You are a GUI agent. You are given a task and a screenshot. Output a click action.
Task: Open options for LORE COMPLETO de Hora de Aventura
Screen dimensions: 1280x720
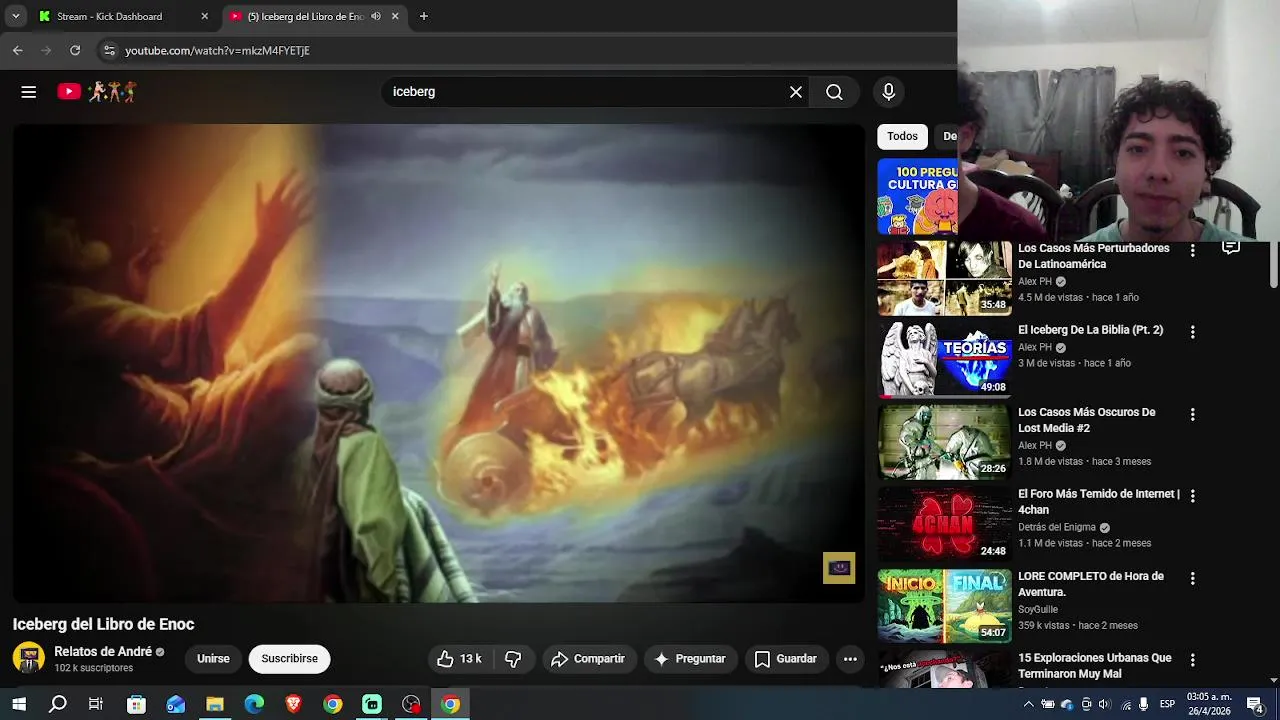pos(1192,578)
